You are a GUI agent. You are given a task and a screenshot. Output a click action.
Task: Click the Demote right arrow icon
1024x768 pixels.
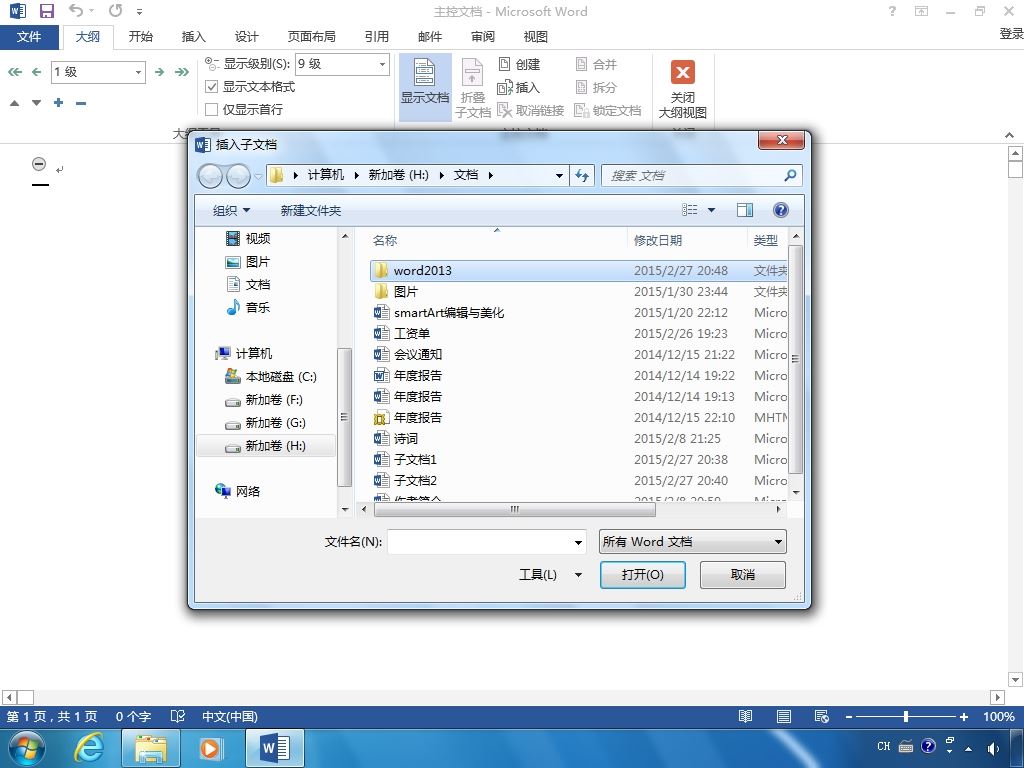159,72
